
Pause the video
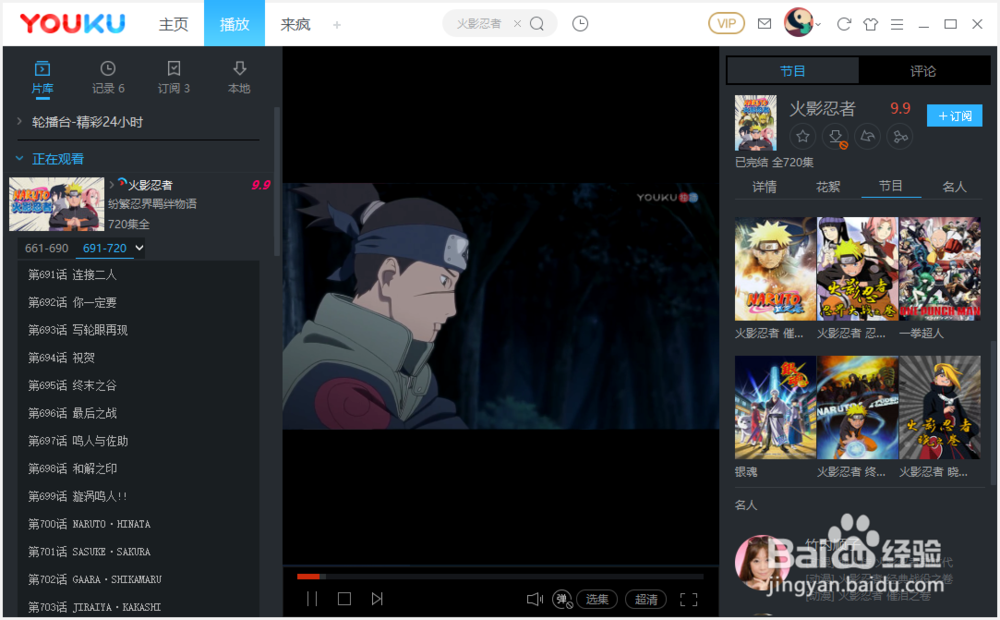(312, 599)
